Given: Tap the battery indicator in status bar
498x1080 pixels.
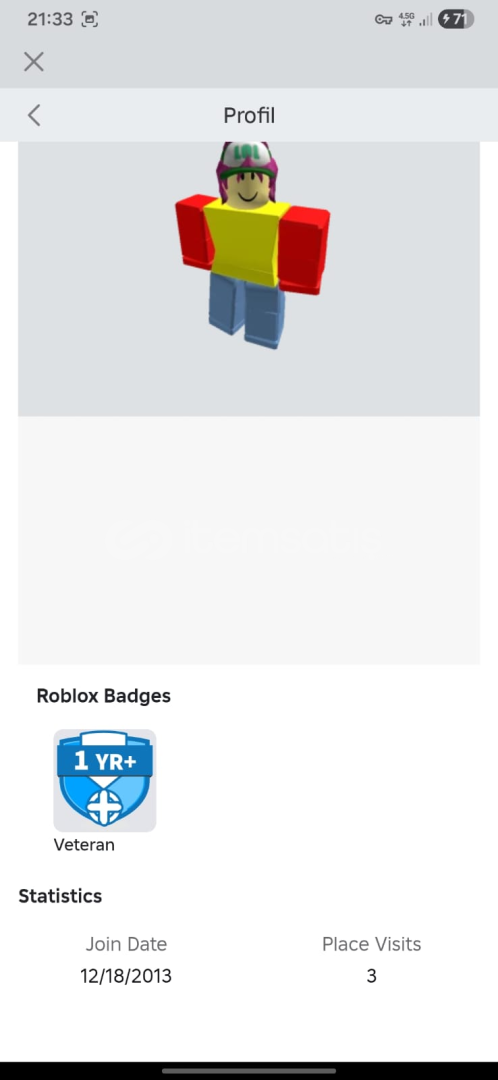Looking at the screenshot, I should pyautogui.click(x=456, y=19).
